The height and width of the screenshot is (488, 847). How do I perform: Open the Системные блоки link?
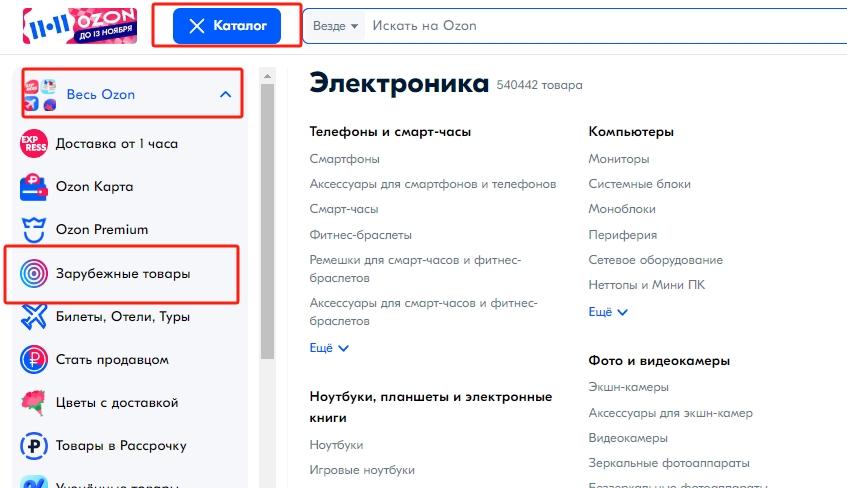[640, 184]
